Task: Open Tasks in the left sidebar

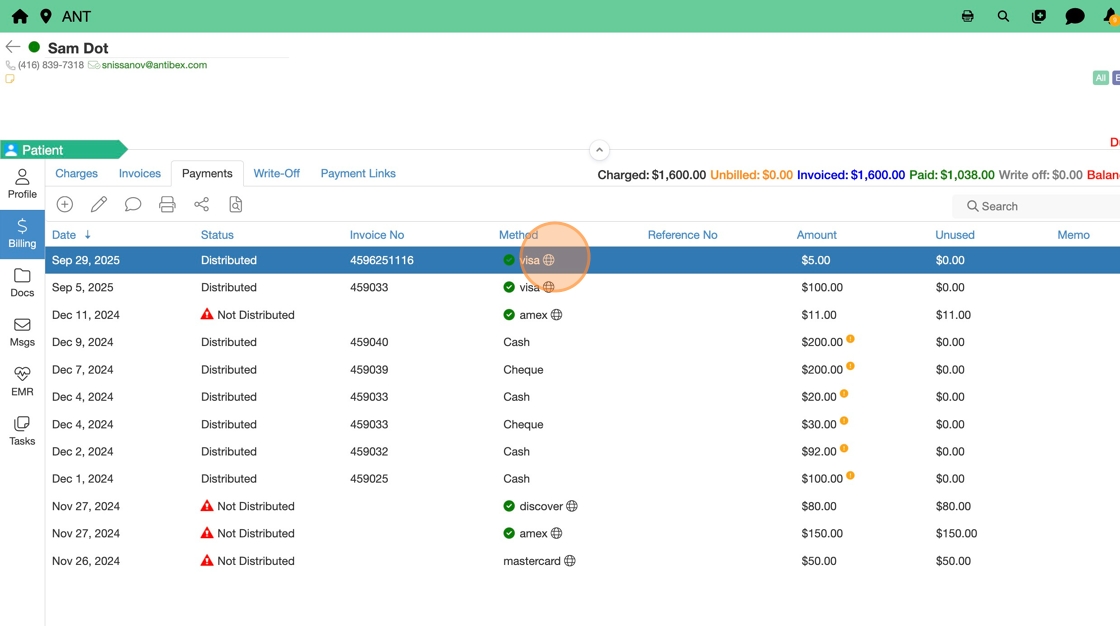Action: pyautogui.click(x=22, y=431)
